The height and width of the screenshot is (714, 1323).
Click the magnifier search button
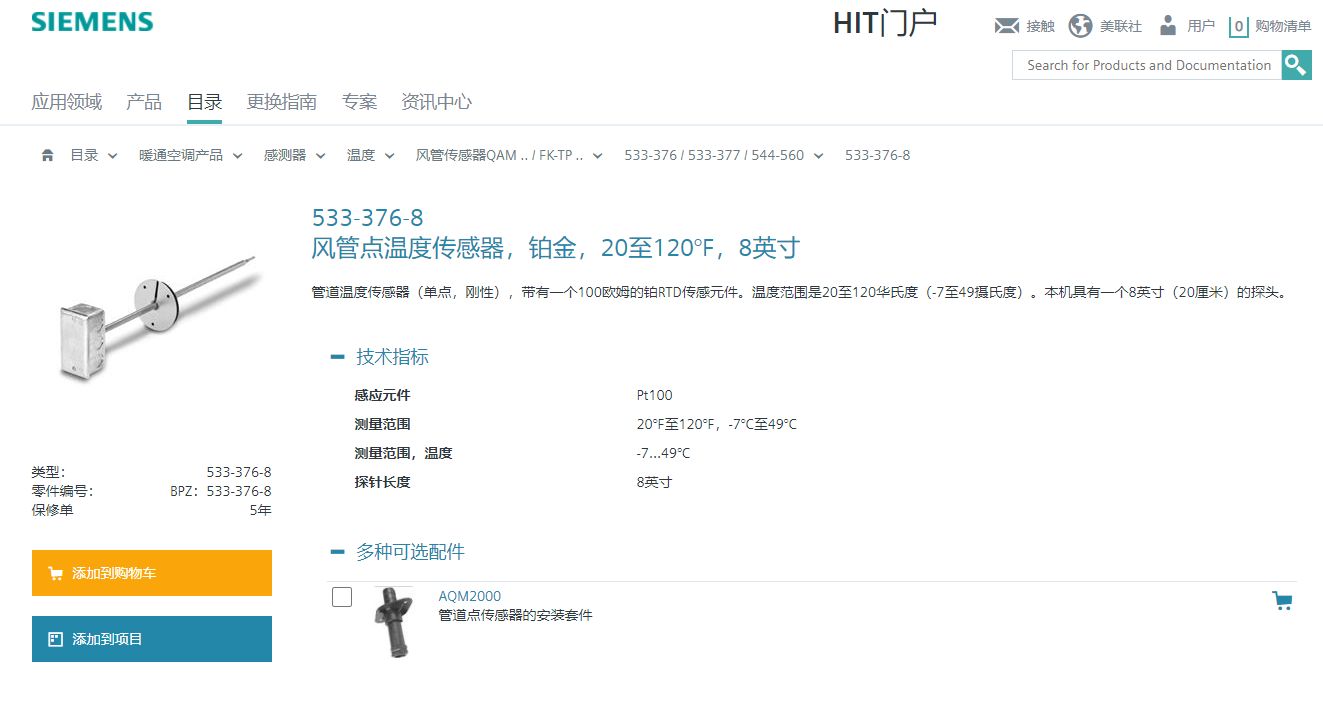(1296, 65)
